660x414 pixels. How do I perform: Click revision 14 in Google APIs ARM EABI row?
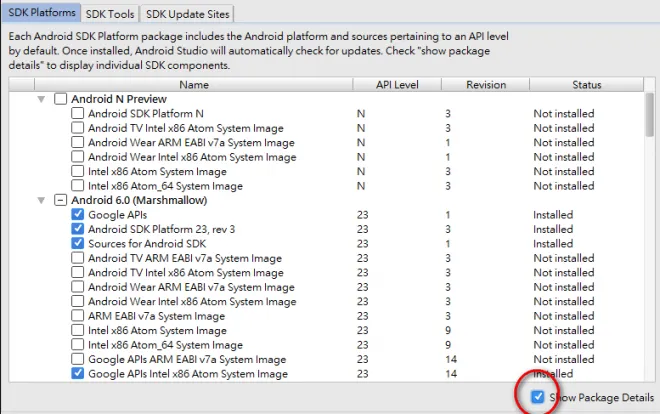(x=451, y=359)
